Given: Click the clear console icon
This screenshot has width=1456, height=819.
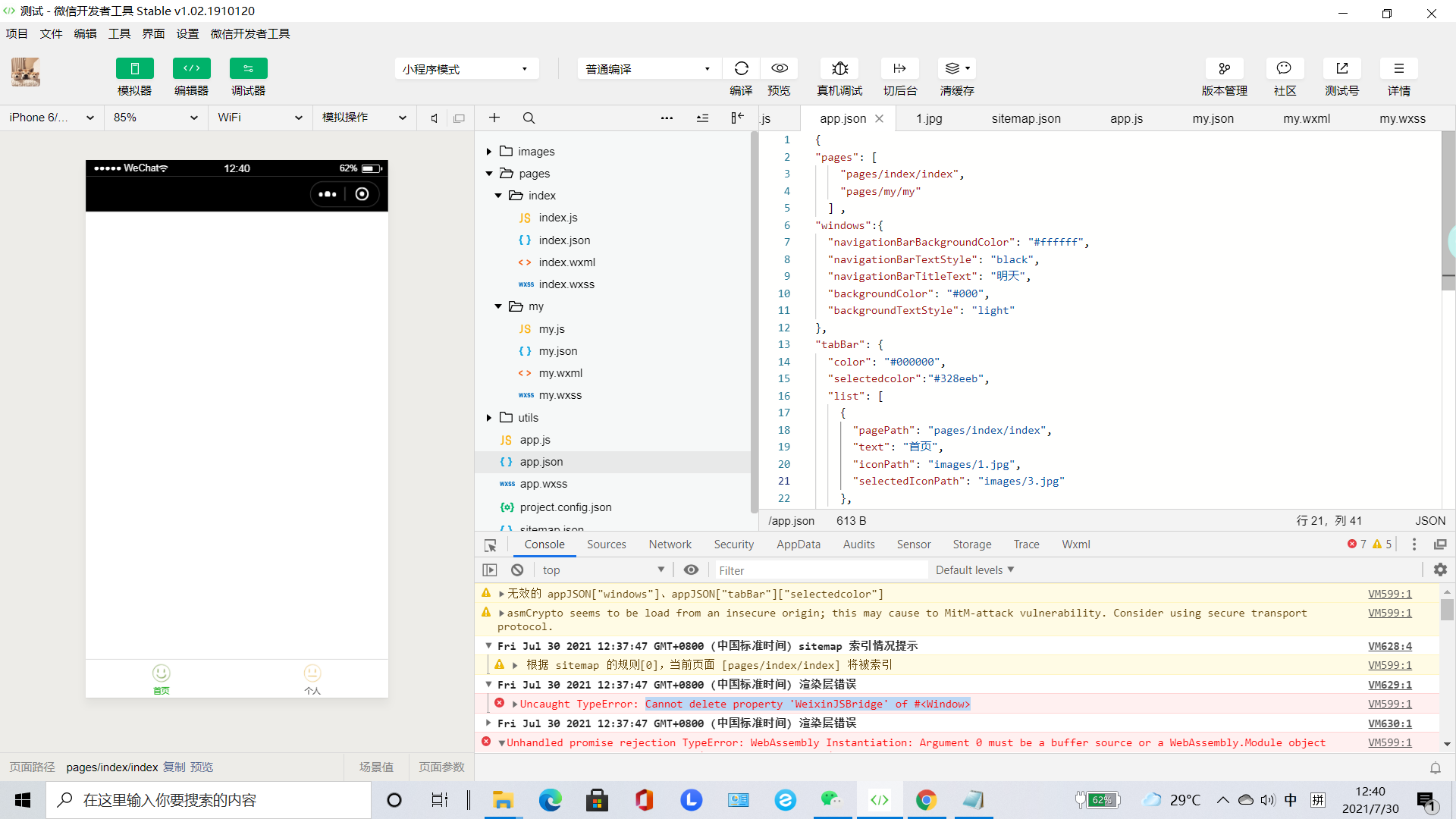Looking at the screenshot, I should (517, 570).
